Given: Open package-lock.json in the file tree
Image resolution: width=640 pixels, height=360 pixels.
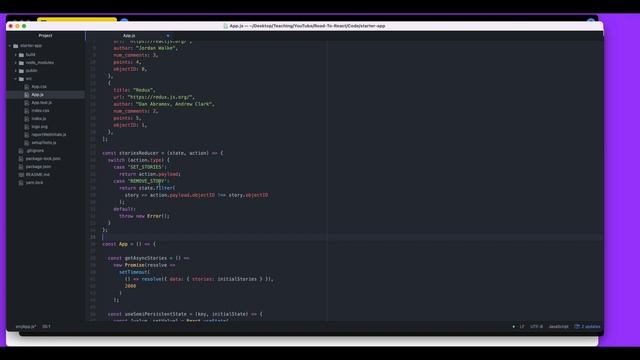Looking at the screenshot, I should pyautogui.click(x=43, y=158).
